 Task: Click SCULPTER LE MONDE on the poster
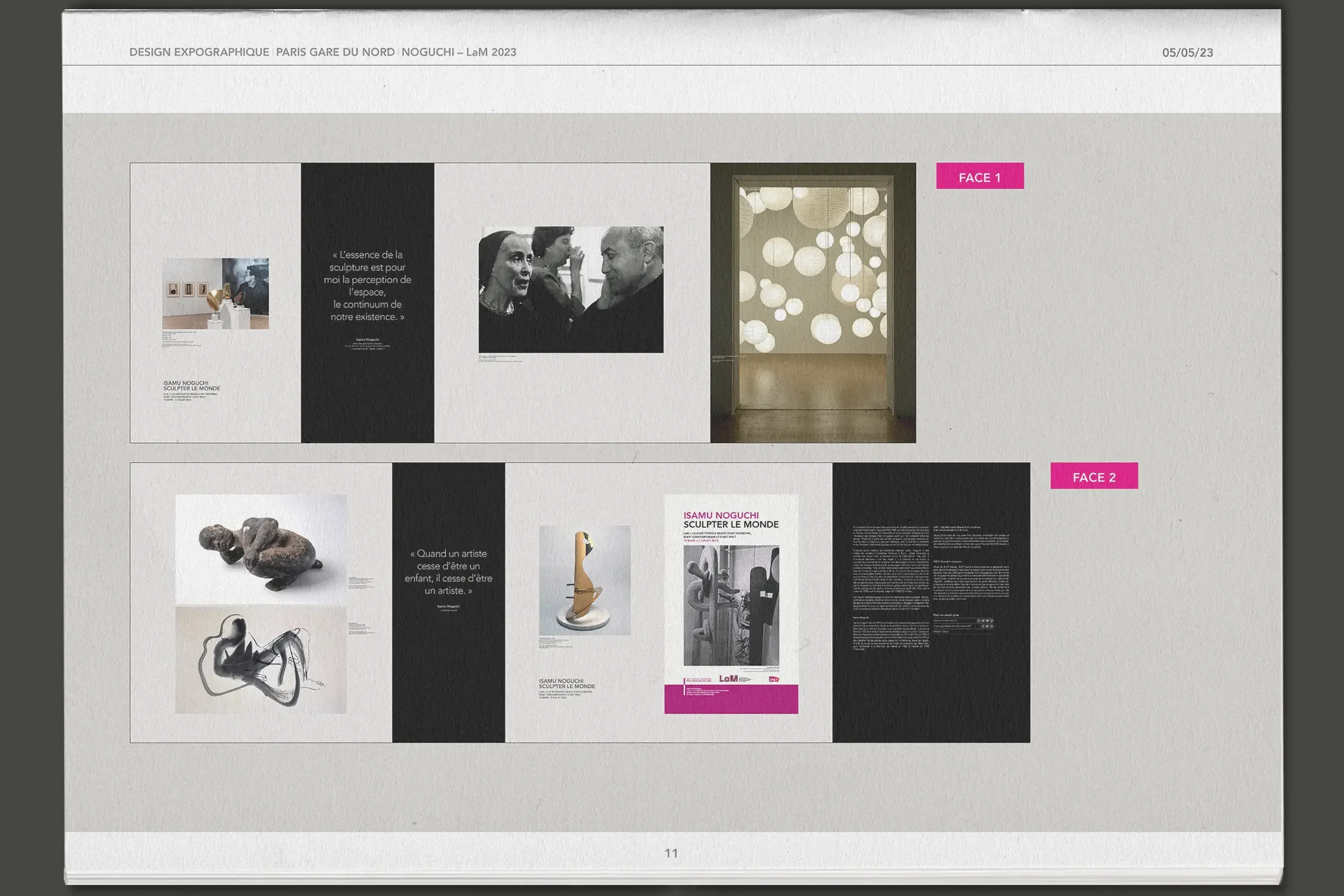pyautogui.click(x=731, y=525)
